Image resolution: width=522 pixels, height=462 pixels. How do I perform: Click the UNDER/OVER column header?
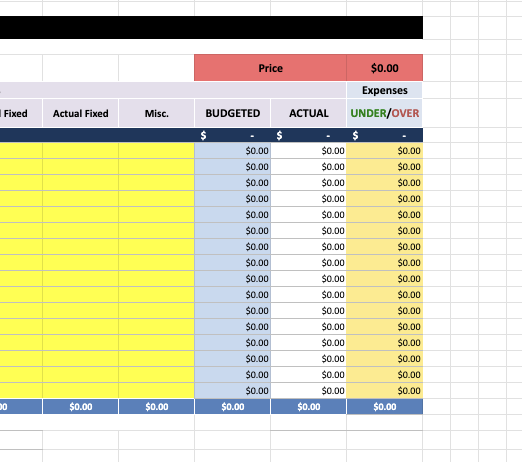coord(385,113)
